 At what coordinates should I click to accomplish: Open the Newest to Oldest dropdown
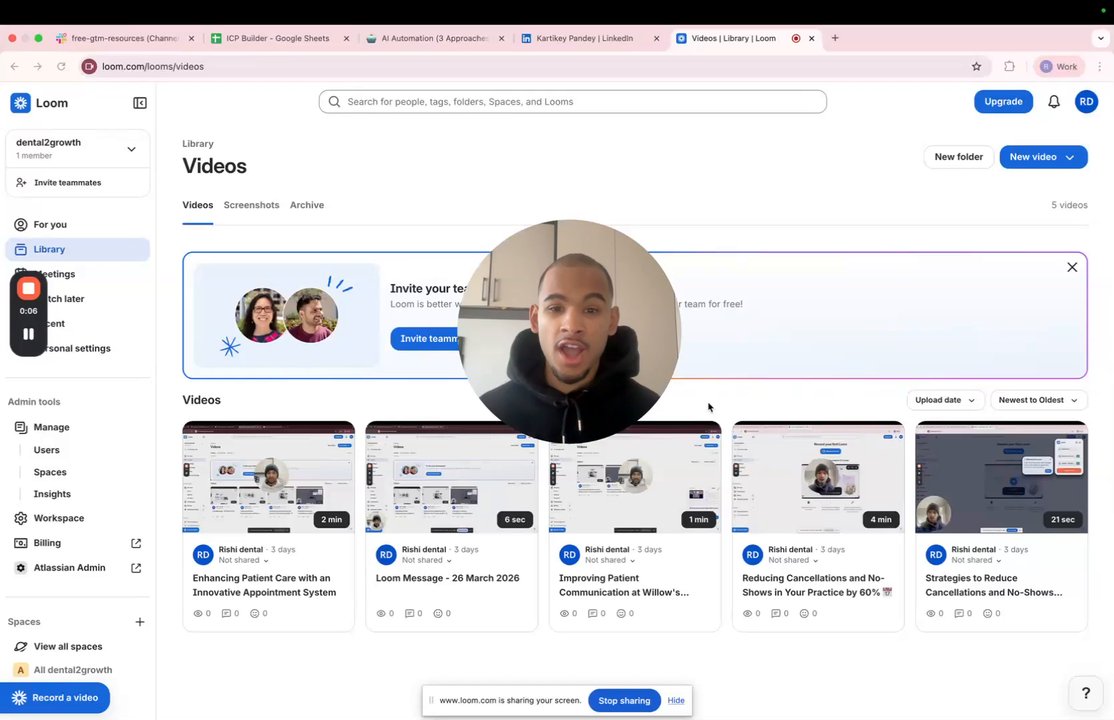pos(1039,400)
